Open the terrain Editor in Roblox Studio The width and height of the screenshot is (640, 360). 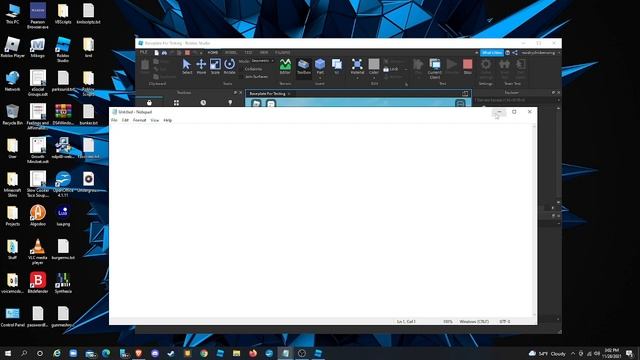point(285,66)
